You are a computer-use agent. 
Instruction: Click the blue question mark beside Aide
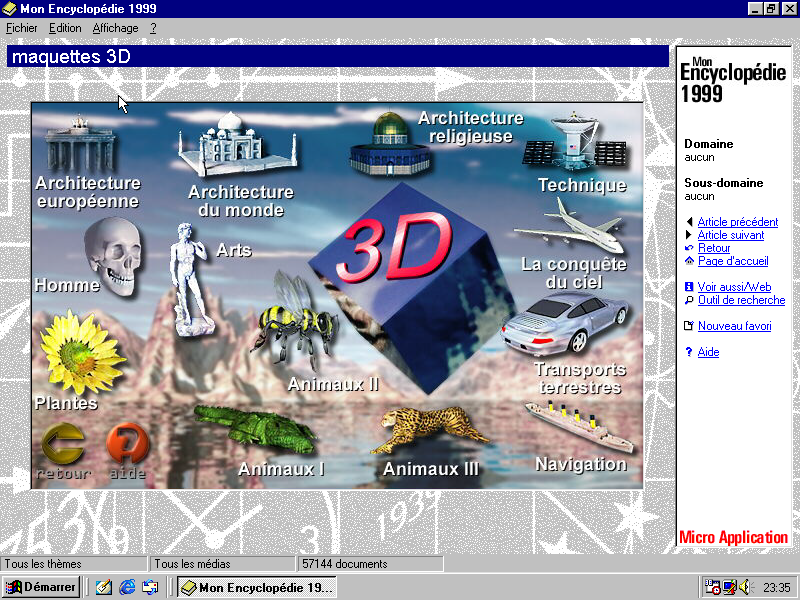coord(689,352)
